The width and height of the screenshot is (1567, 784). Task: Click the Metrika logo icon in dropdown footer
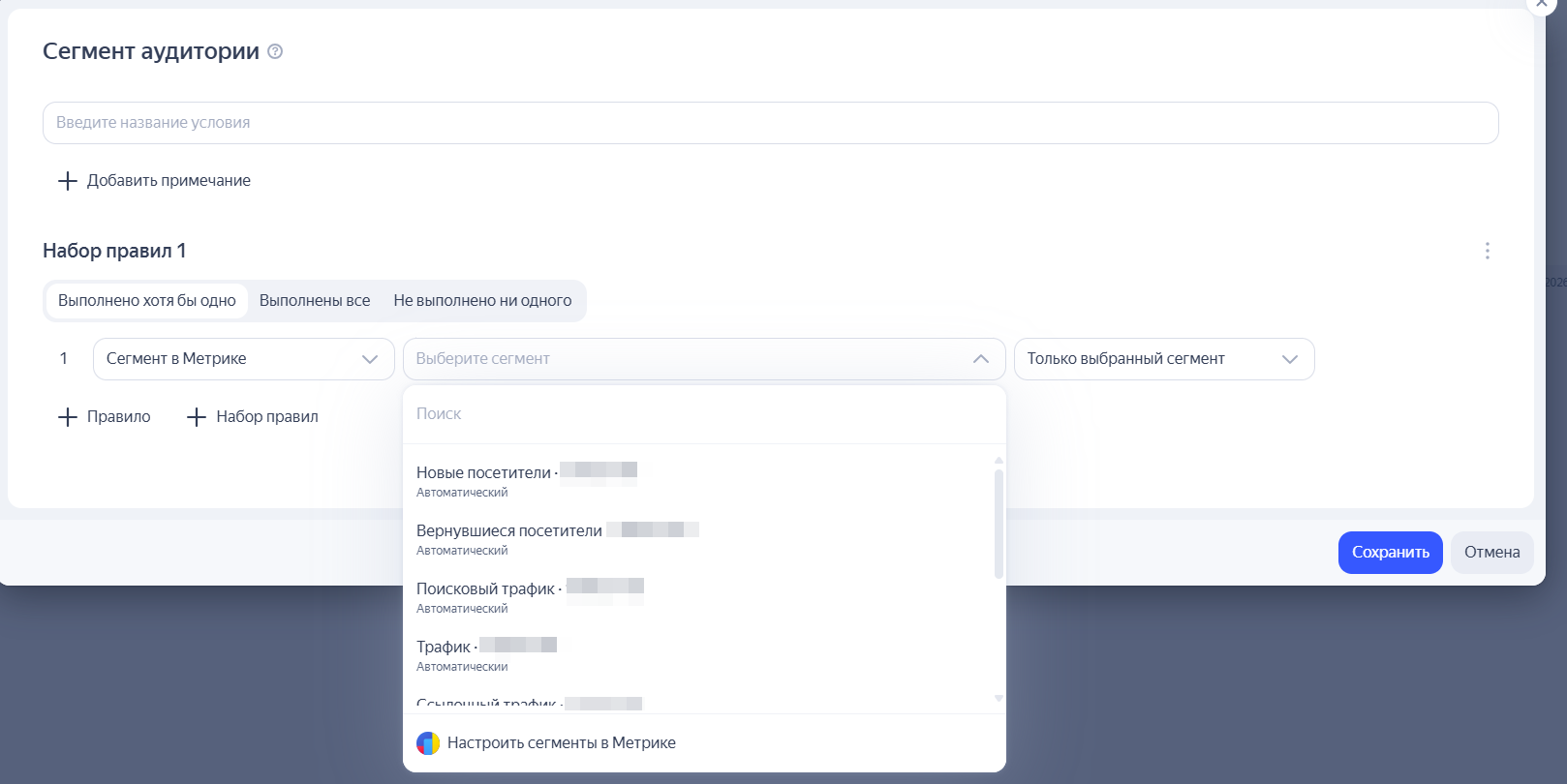(428, 743)
